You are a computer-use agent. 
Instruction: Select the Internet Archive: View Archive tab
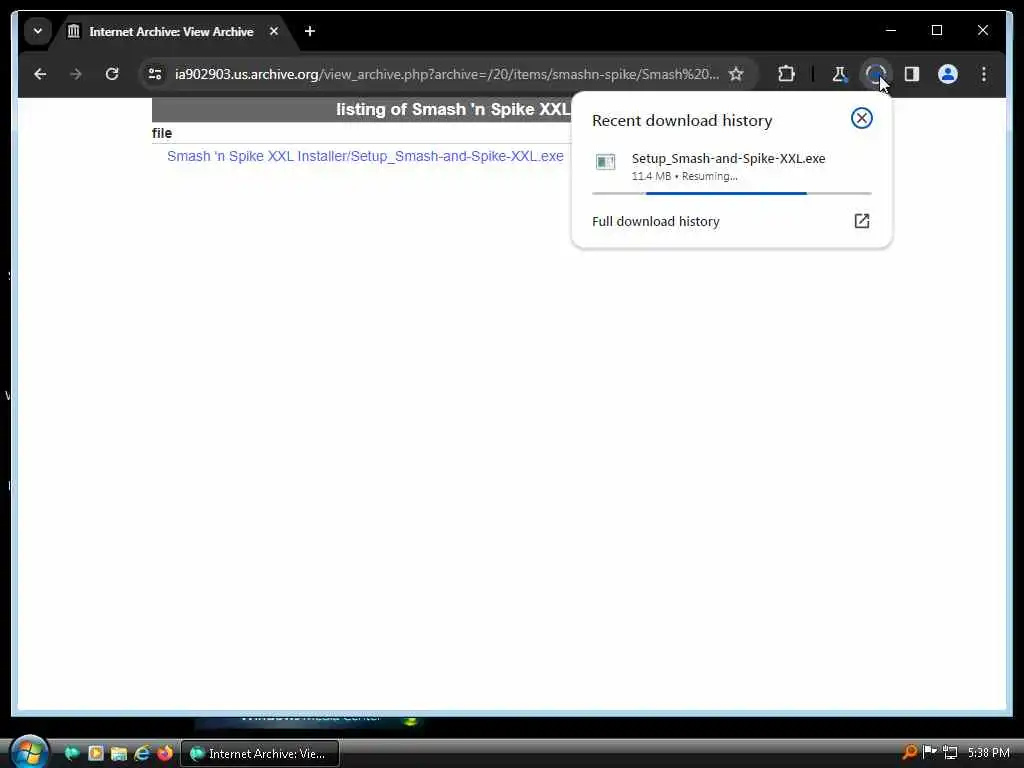tap(172, 31)
